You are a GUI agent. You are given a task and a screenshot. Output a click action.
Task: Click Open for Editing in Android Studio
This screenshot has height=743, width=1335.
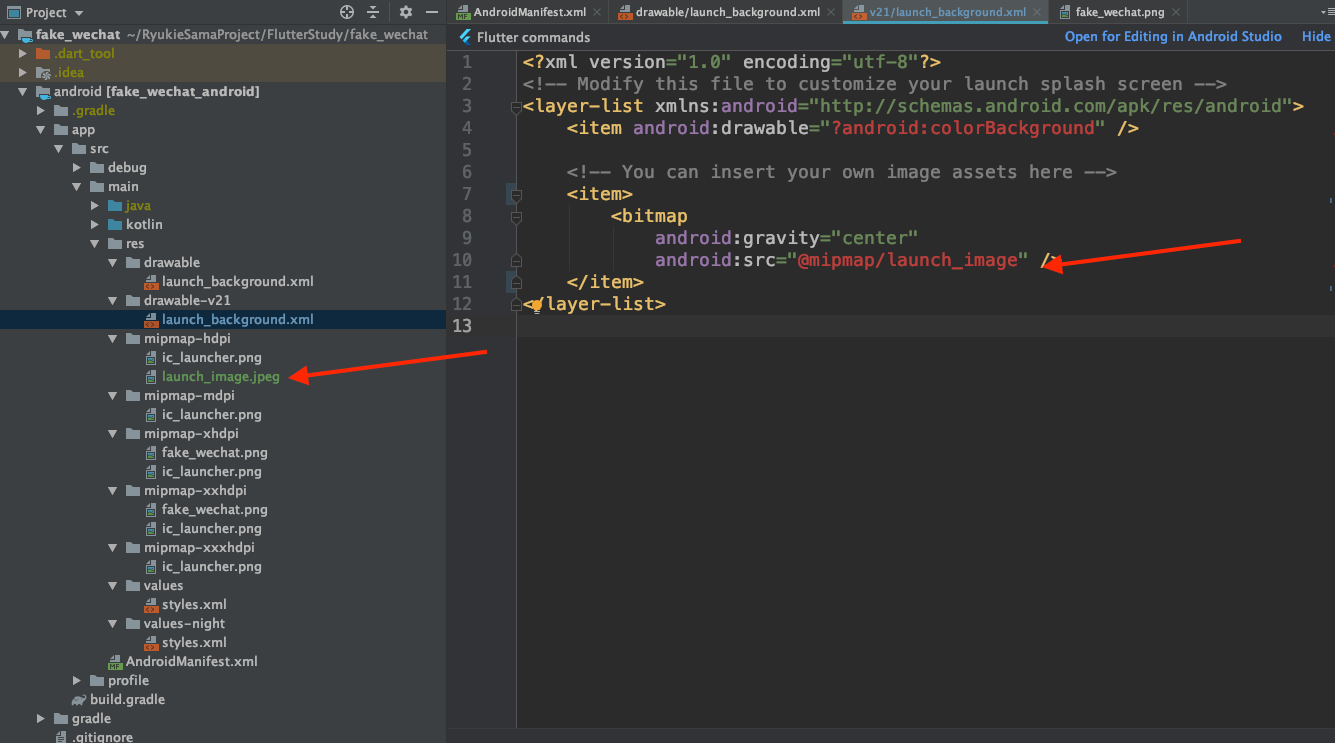tap(1173, 36)
